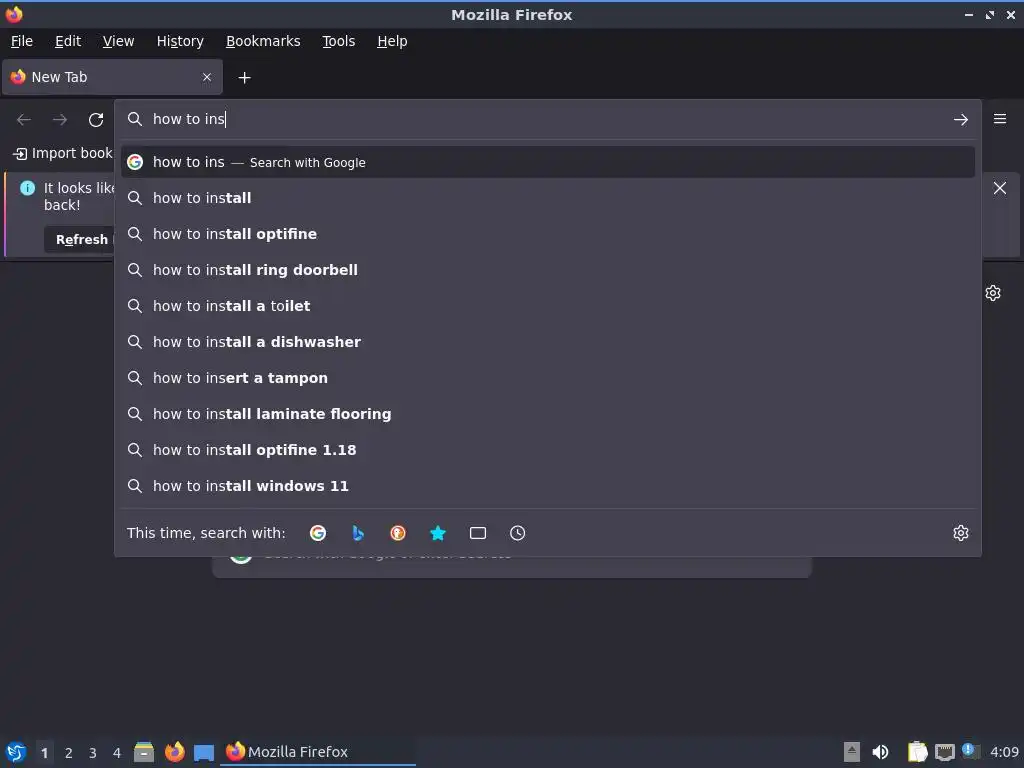The image size is (1024, 768).
Task: Open the new tab page personalize gear
Action: 993,293
